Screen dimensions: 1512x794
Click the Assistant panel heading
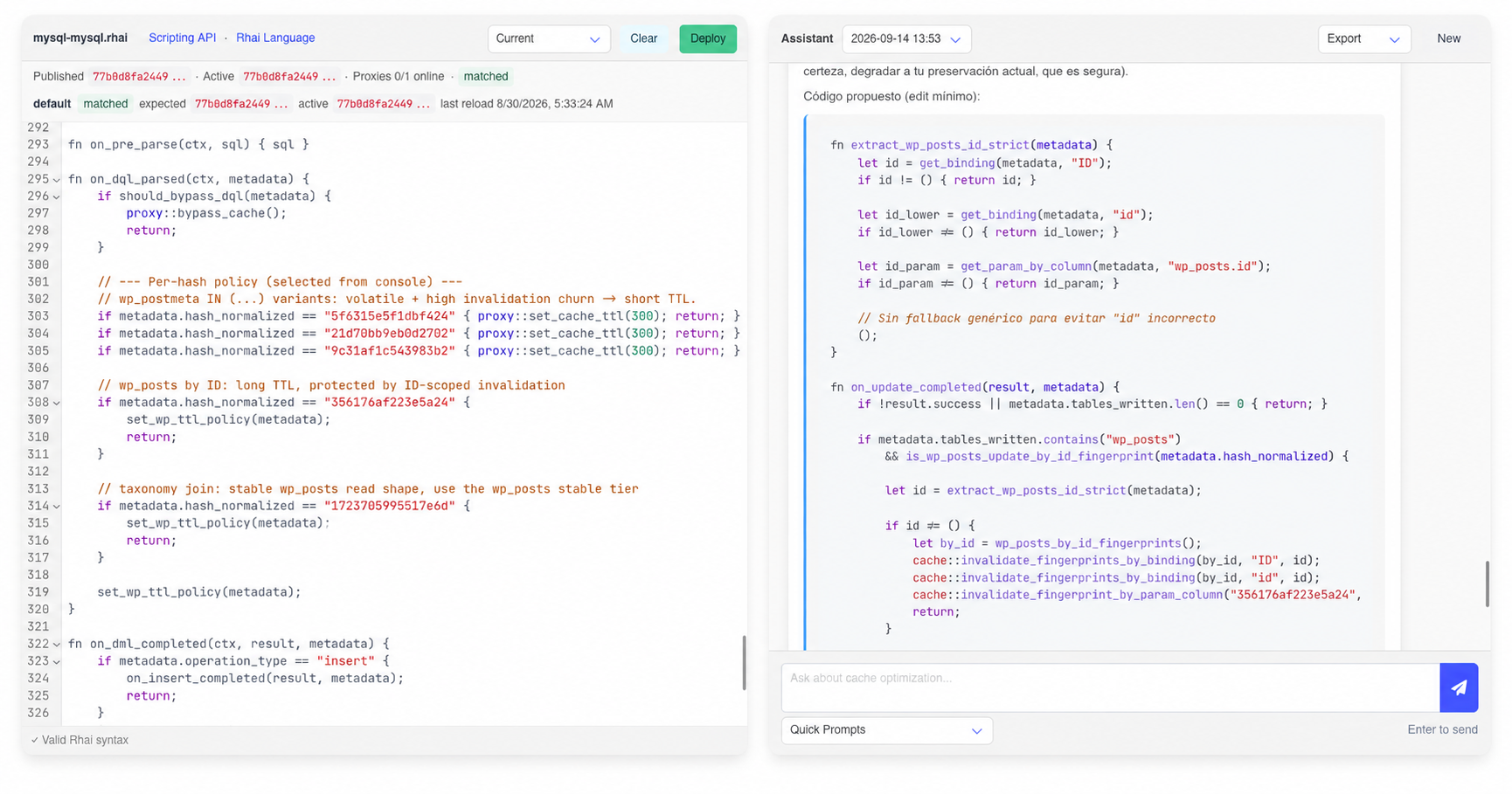(807, 38)
